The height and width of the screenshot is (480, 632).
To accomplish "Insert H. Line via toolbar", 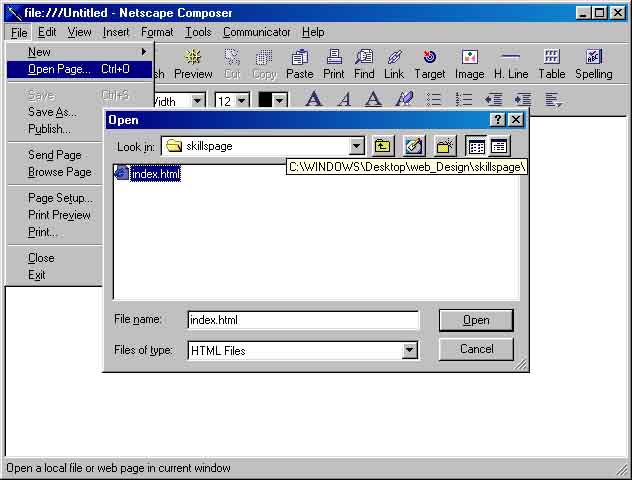I will (511, 64).
